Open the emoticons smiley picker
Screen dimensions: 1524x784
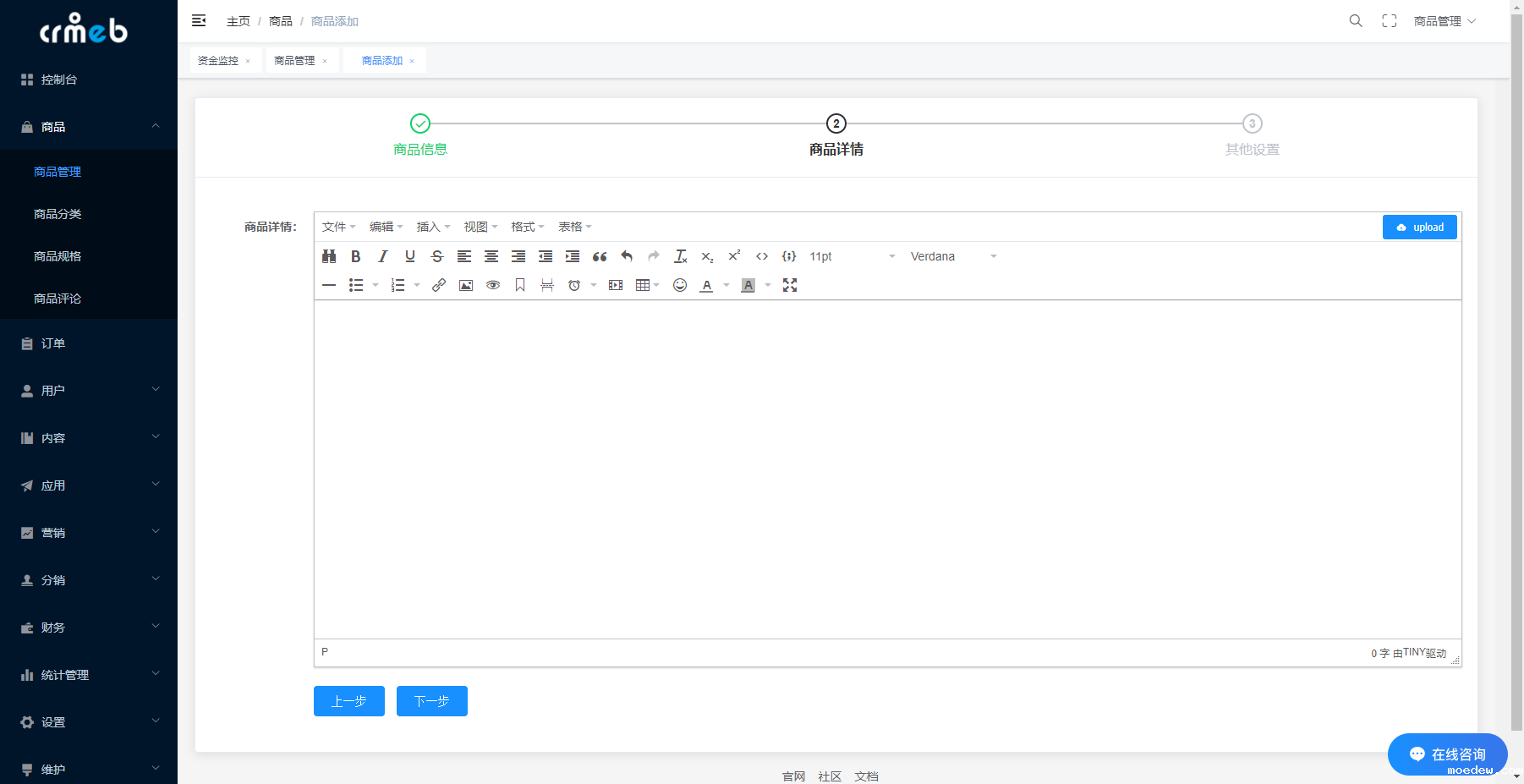680,285
